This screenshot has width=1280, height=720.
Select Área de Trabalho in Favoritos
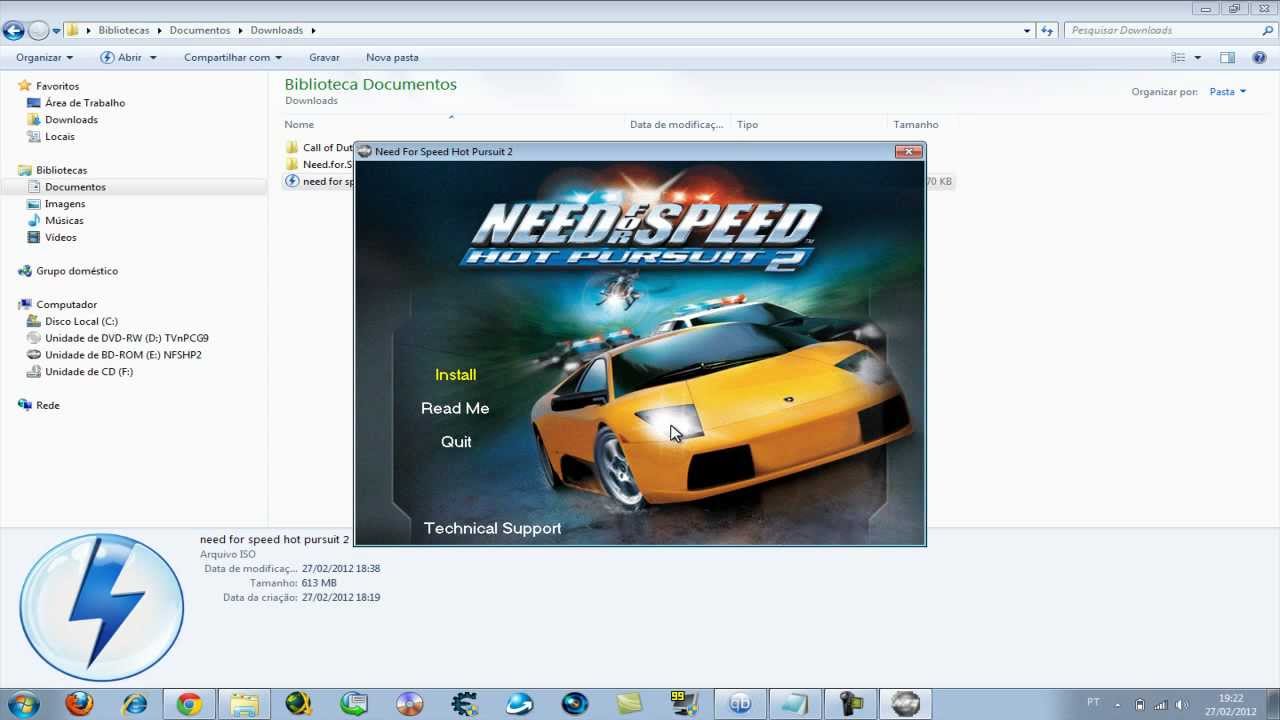(85, 103)
